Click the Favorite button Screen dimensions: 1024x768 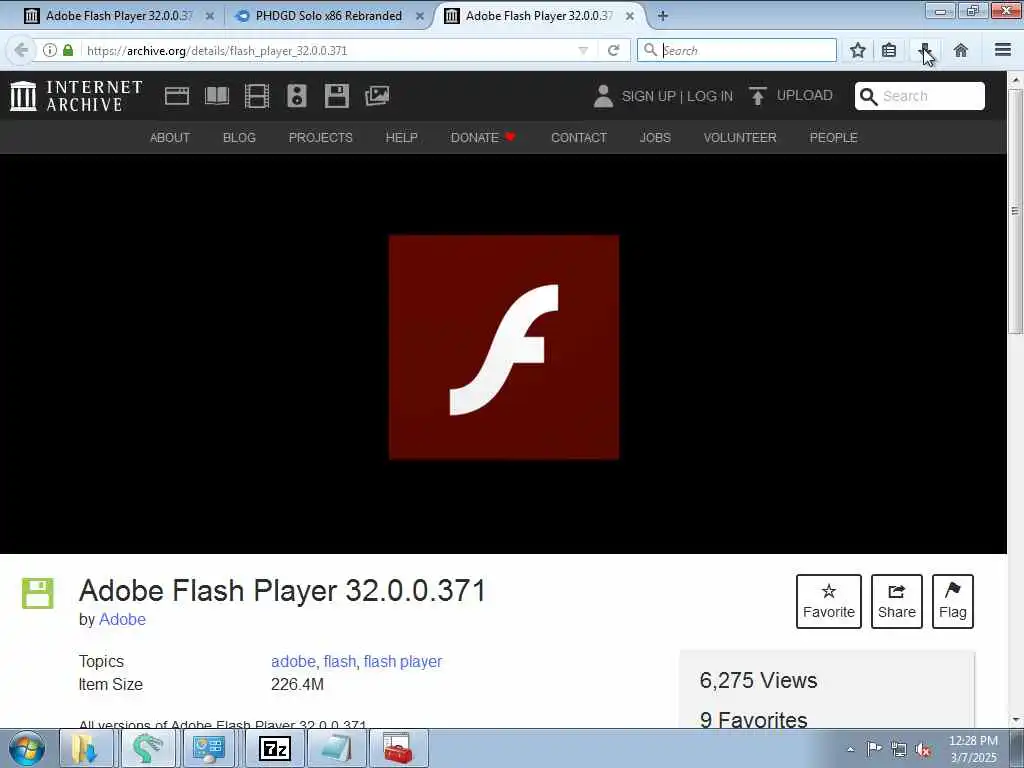[829, 601]
